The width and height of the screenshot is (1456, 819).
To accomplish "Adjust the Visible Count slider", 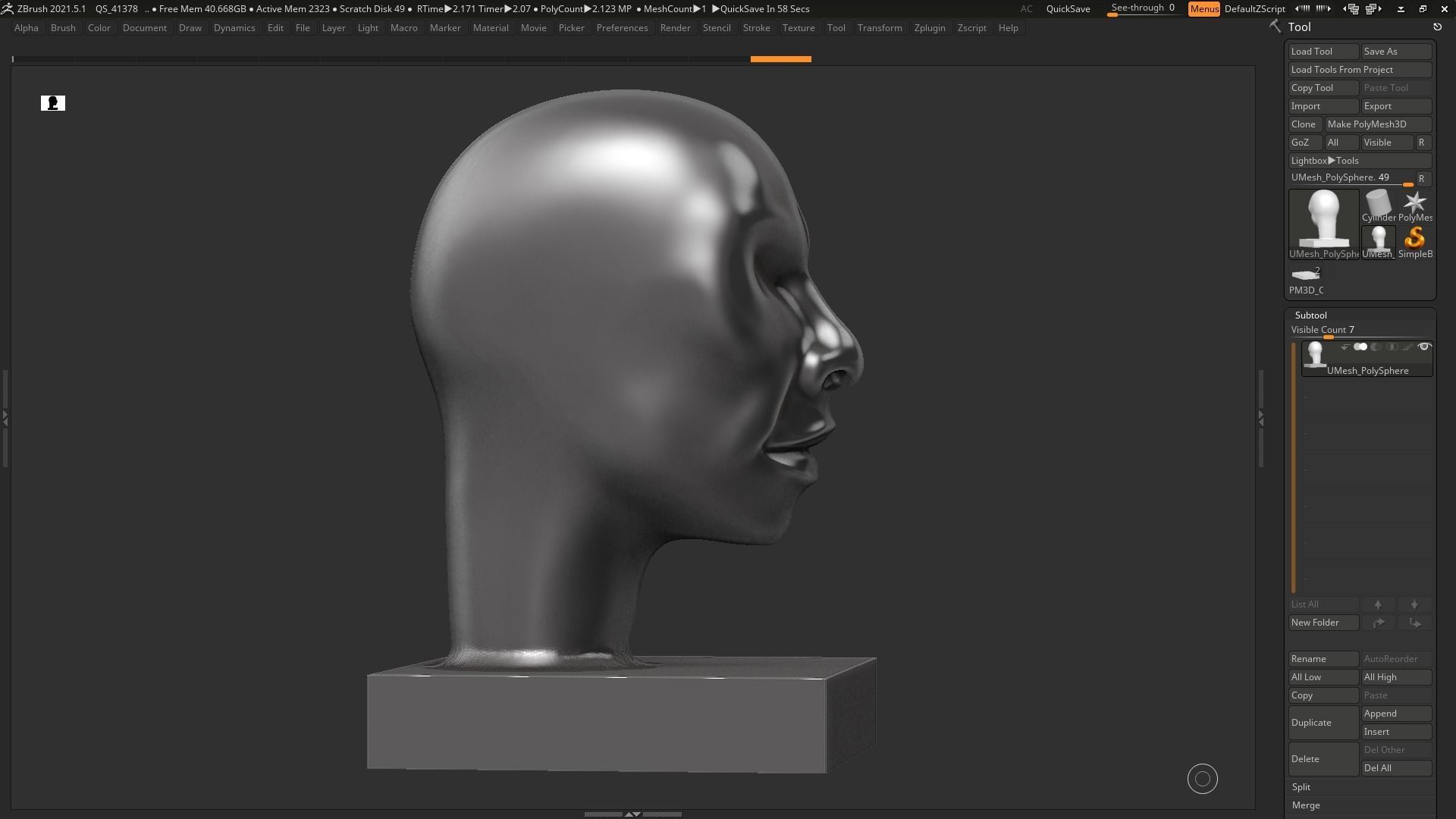I will (1360, 331).
